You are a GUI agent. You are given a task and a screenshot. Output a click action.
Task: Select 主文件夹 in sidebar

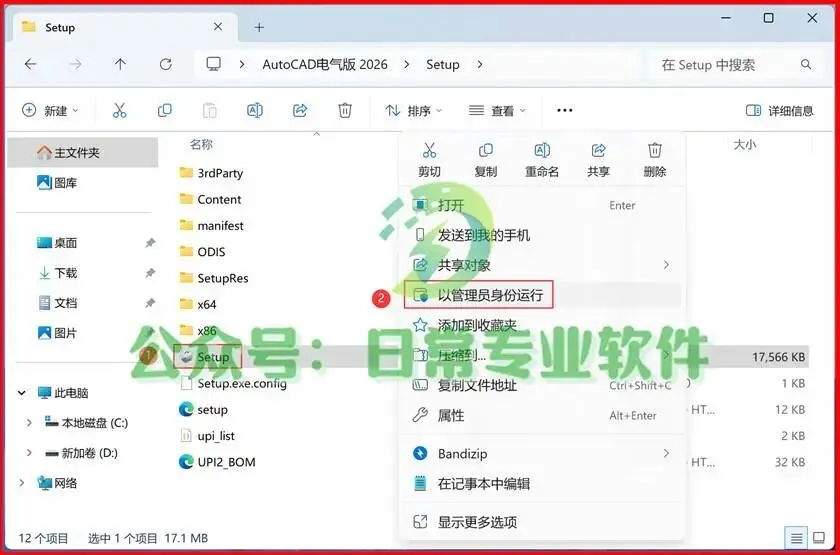[x=82, y=153]
